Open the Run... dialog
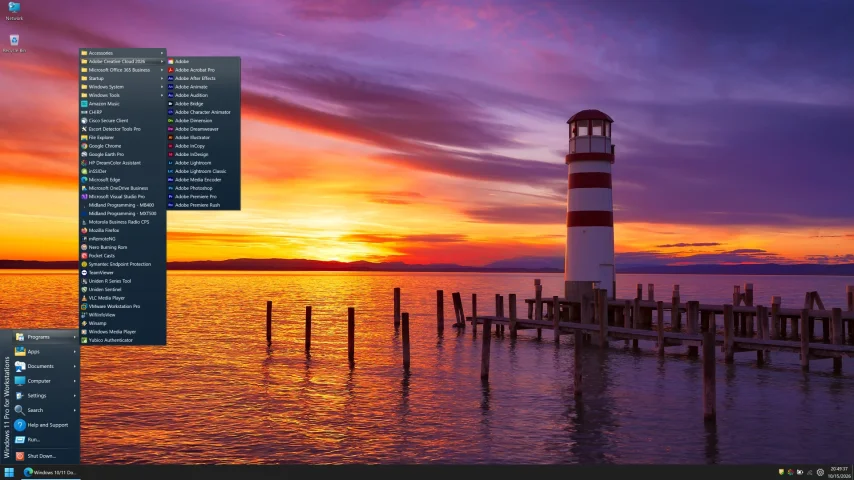 pos(46,440)
